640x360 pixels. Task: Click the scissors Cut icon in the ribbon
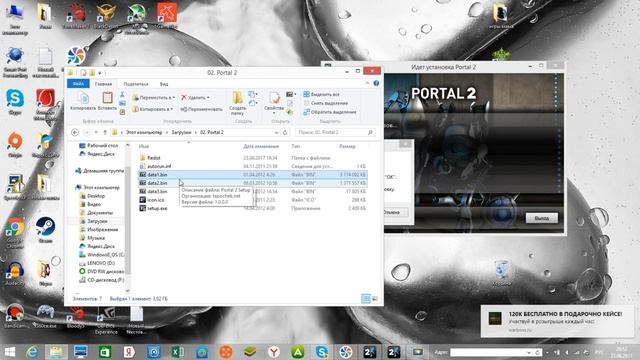coord(122,94)
